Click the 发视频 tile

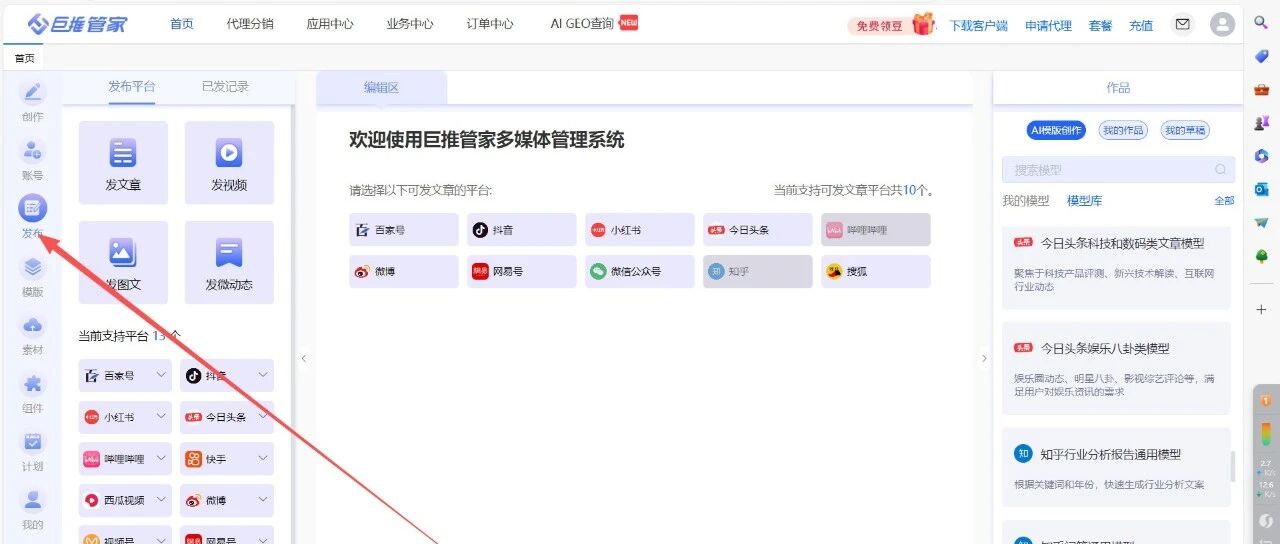pos(229,163)
